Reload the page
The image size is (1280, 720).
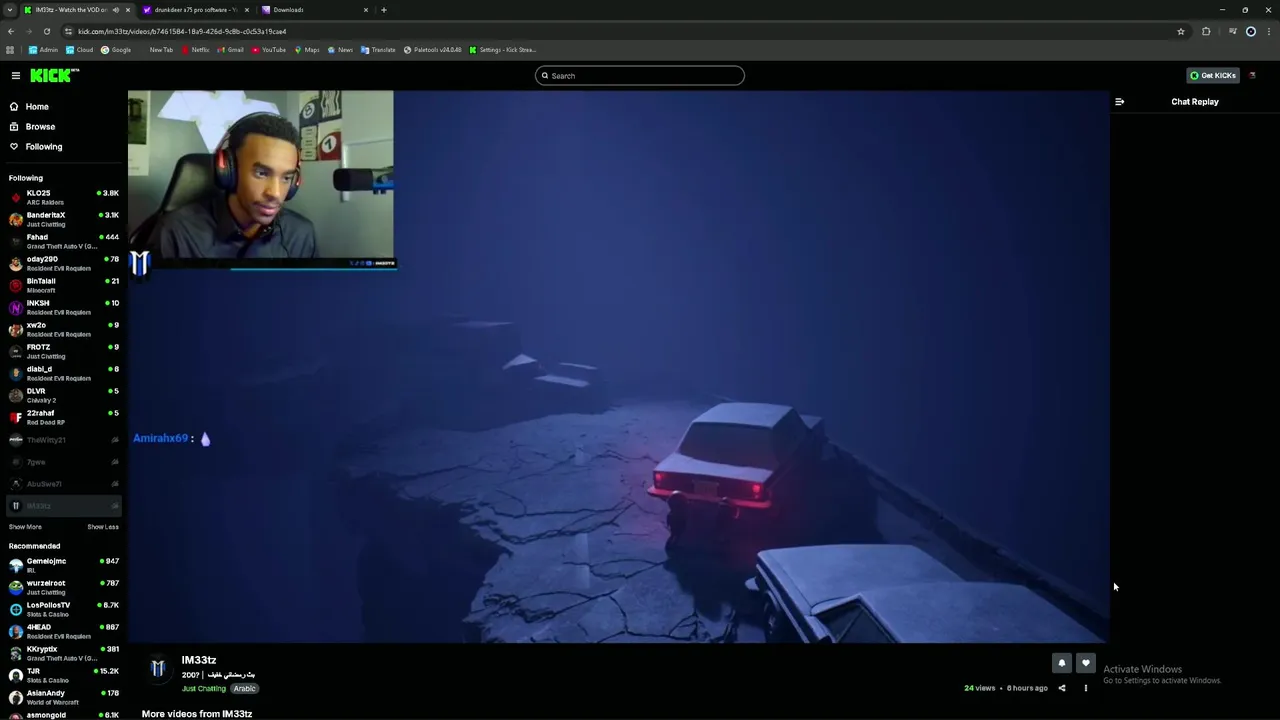coord(46,31)
